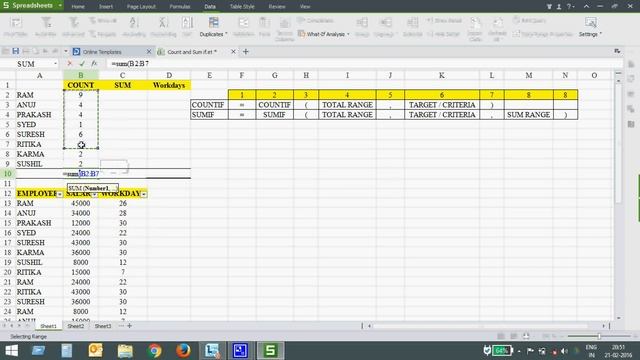This screenshot has height=360, width=640.
Task: Launch Firefox from the taskbar
Action: click(x=183, y=351)
